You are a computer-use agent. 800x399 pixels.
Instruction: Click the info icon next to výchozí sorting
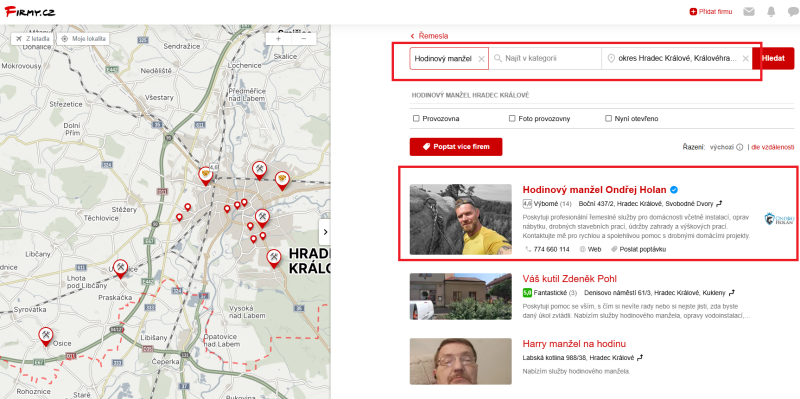click(739, 147)
